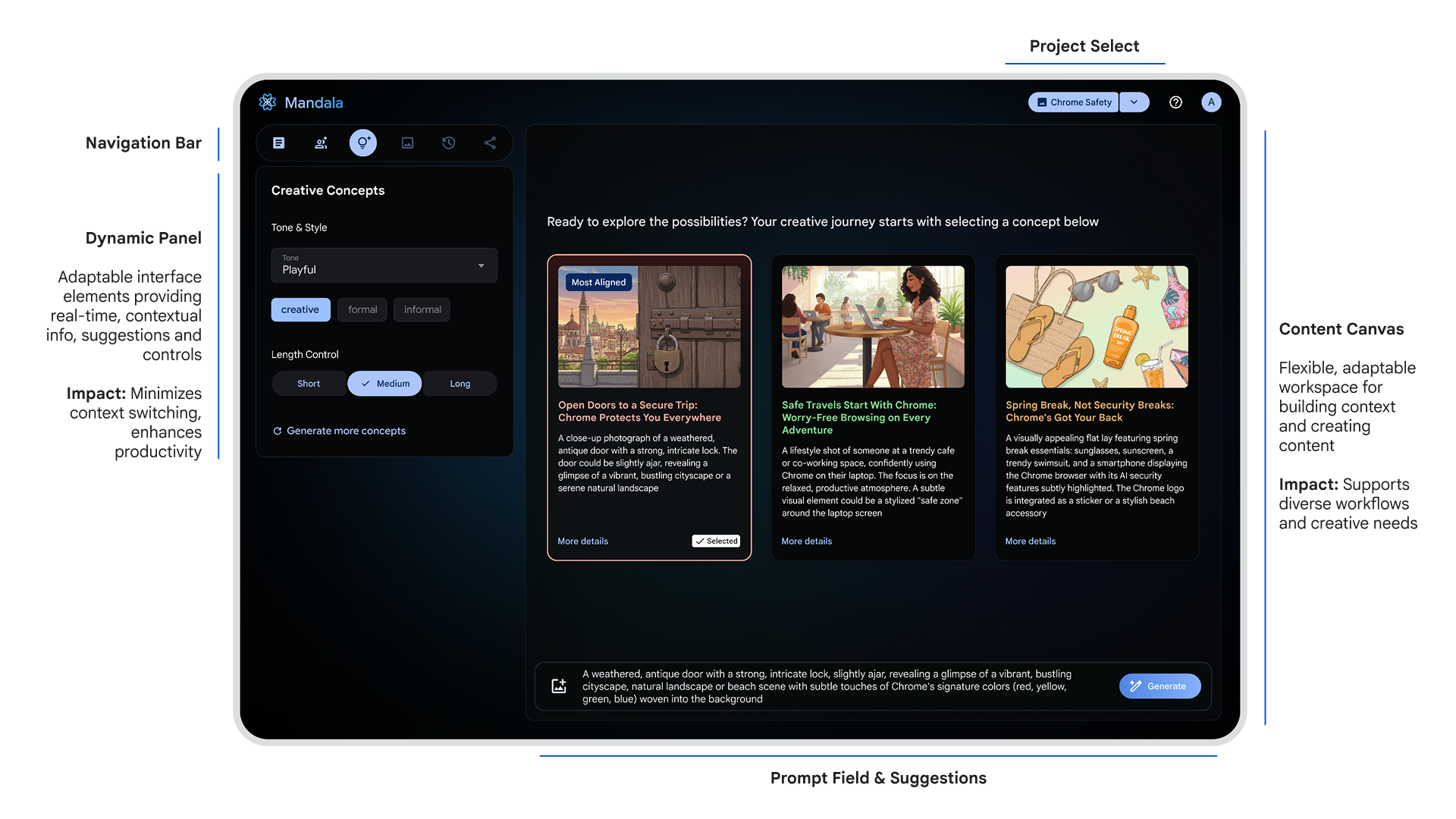Click the Generate button
1456x819 pixels.
1159,686
